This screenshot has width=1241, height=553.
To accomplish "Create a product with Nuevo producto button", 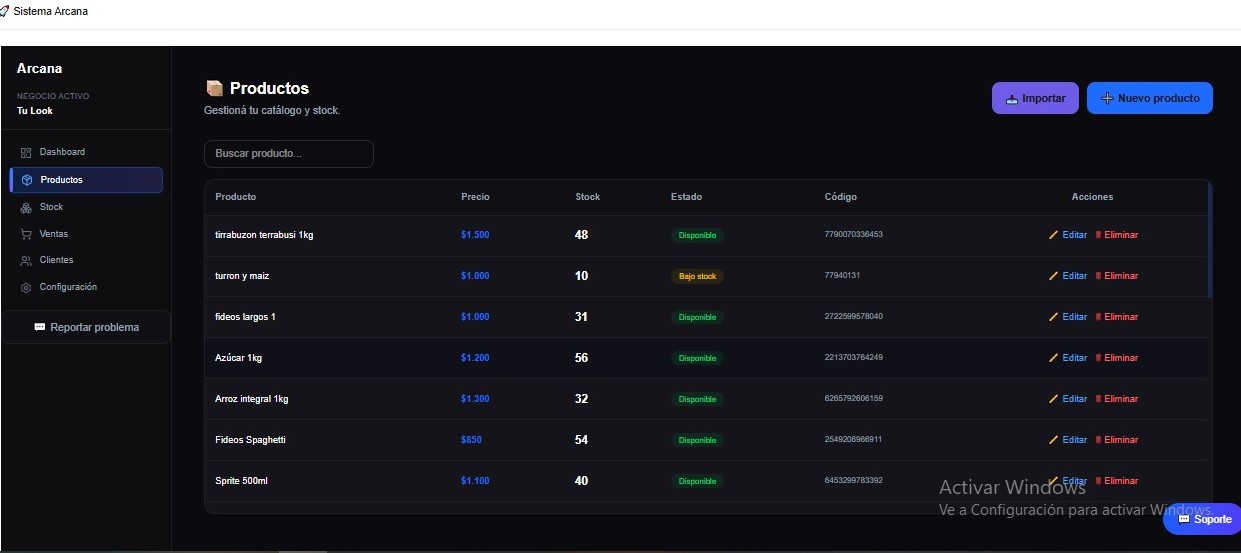I will (1149, 98).
